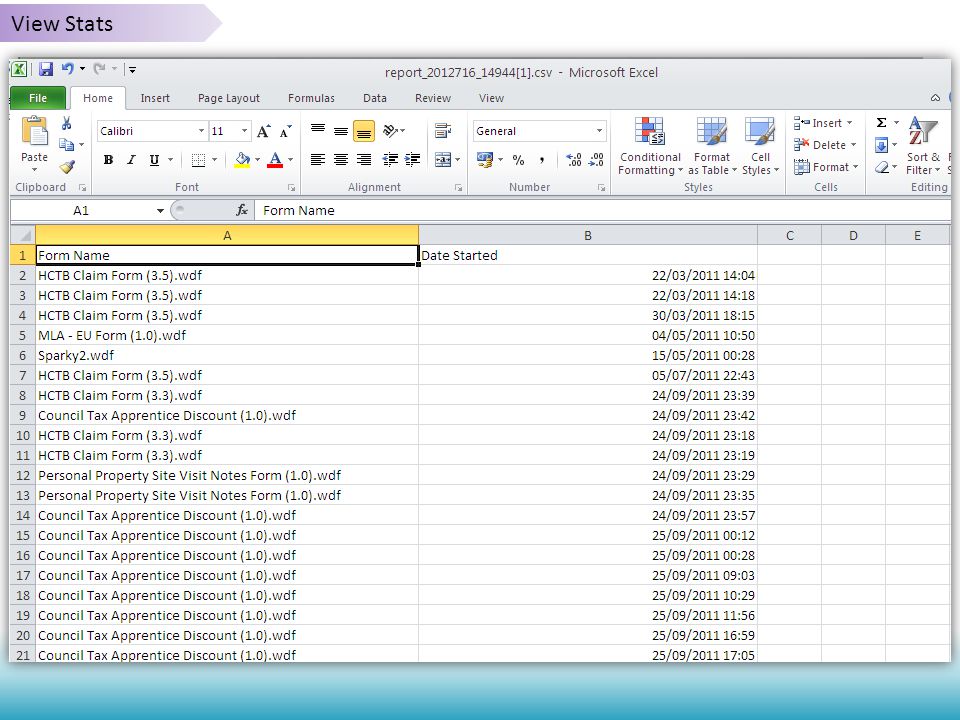Click the Save icon in Quick Access Toolbar

point(46,69)
